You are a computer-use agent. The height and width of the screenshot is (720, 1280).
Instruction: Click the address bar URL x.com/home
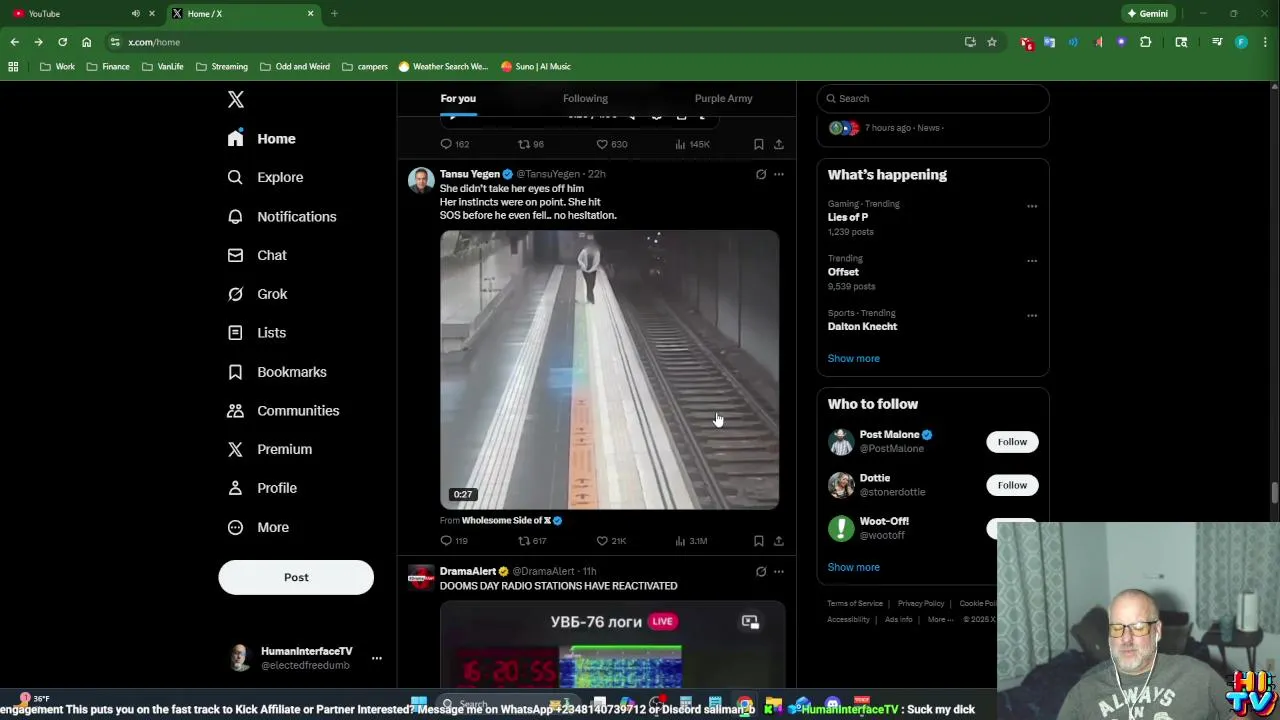[x=154, y=42]
